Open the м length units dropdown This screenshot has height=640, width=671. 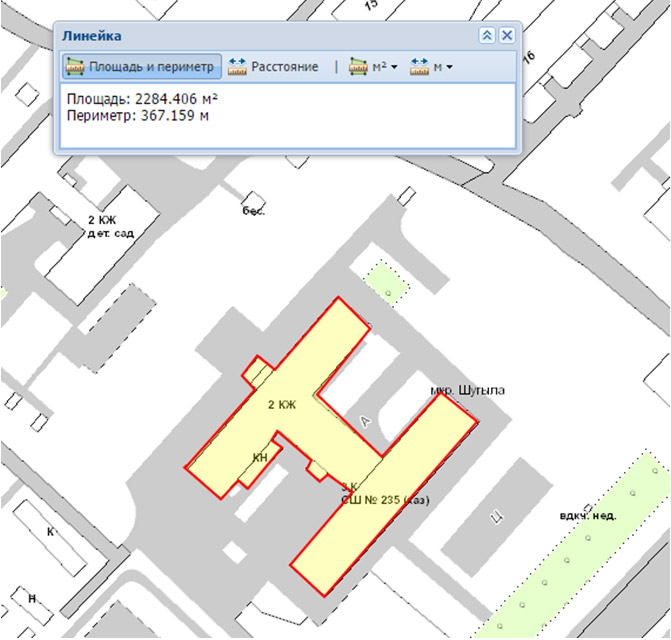431,67
